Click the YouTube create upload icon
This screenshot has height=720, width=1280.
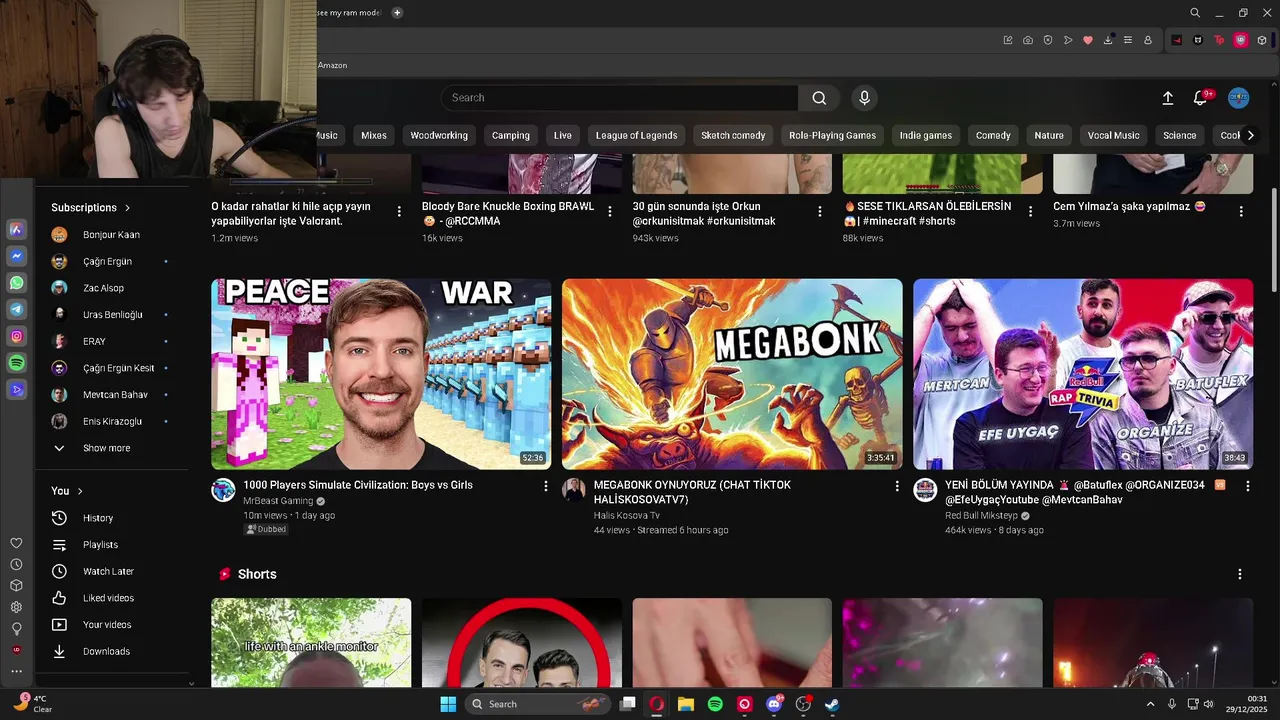[x=1167, y=97]
